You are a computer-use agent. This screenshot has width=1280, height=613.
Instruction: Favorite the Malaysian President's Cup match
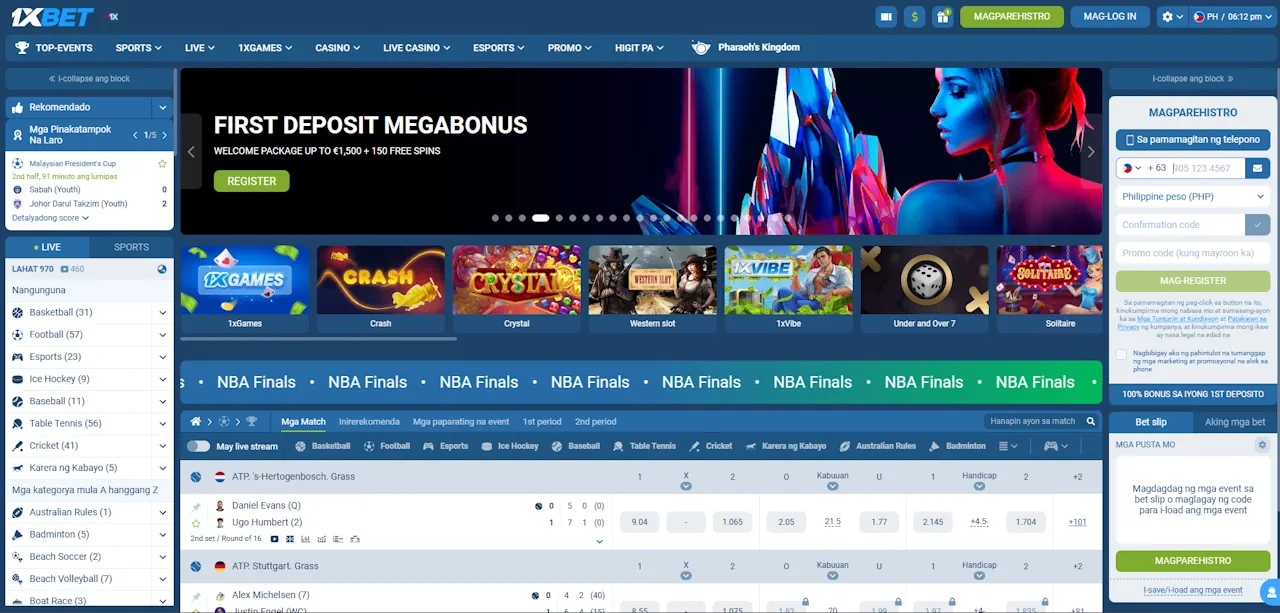click(x=162, y=163)
